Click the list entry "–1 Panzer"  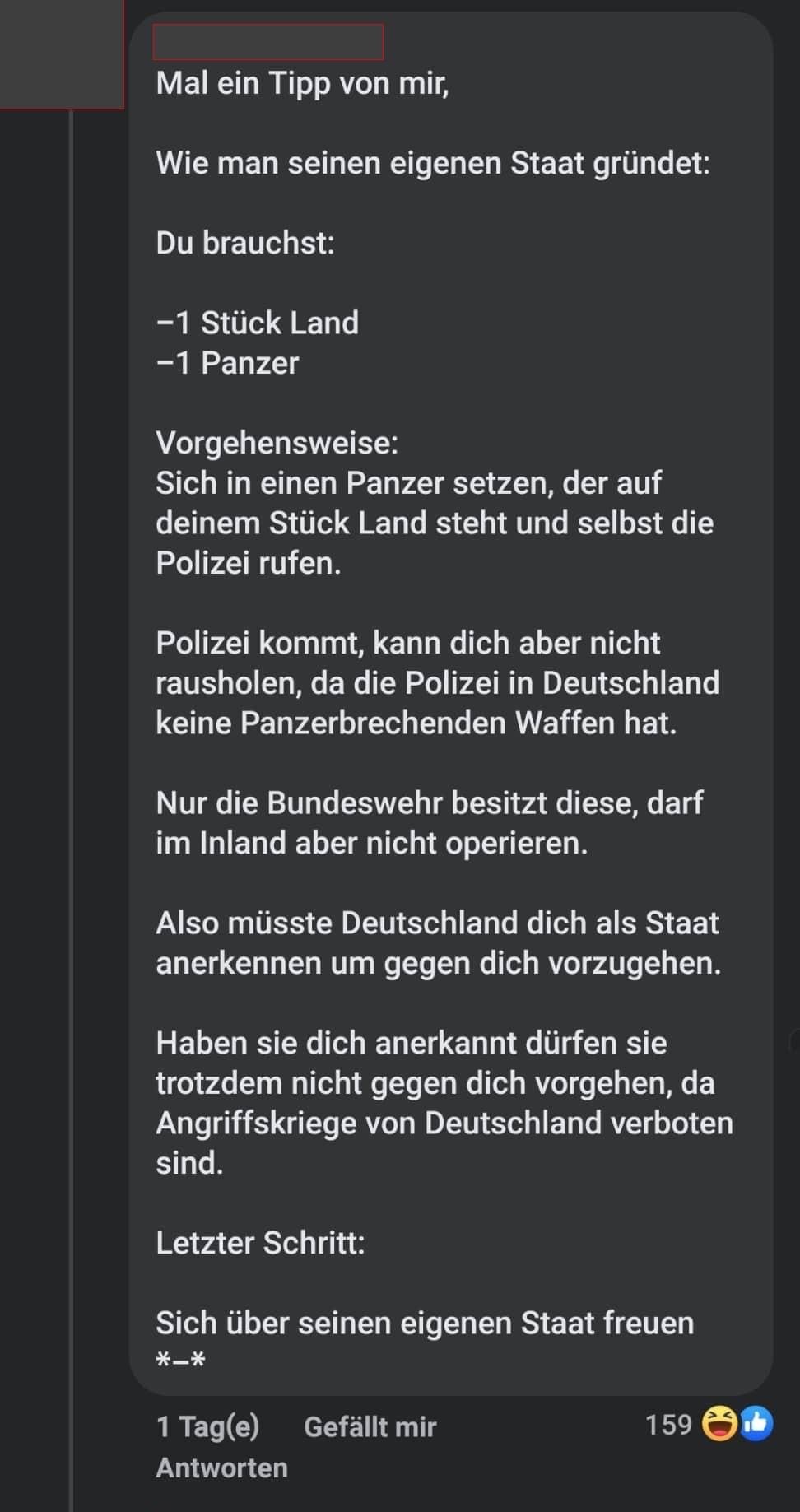(227, 363)
